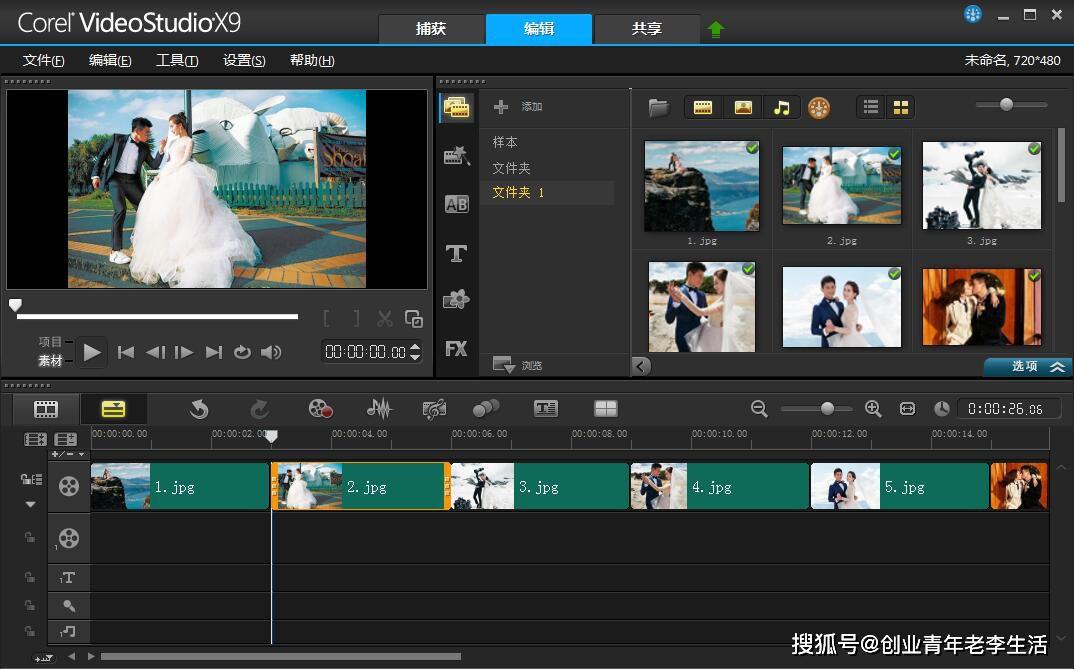1074x669 pixels.
Task: Open the Auto Music tool icon
Action: click(x=434, y=408)
